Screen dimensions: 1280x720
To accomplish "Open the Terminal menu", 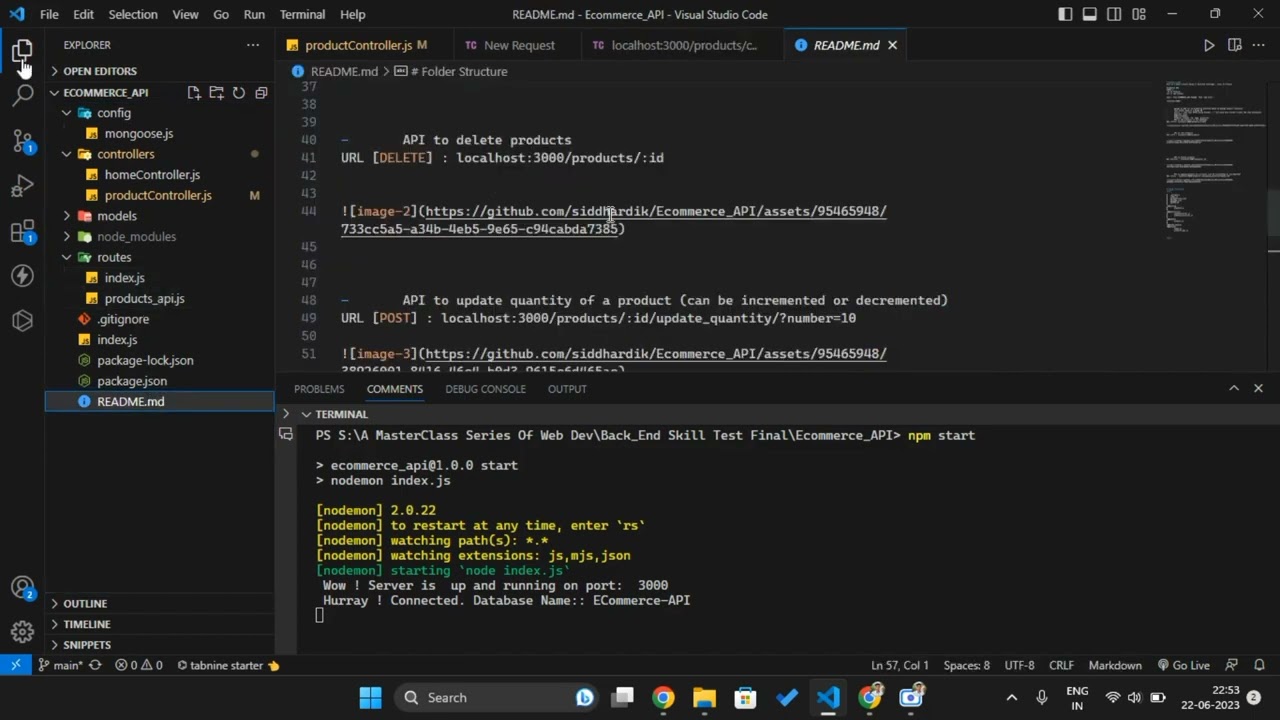I will [x=302, y=14].
